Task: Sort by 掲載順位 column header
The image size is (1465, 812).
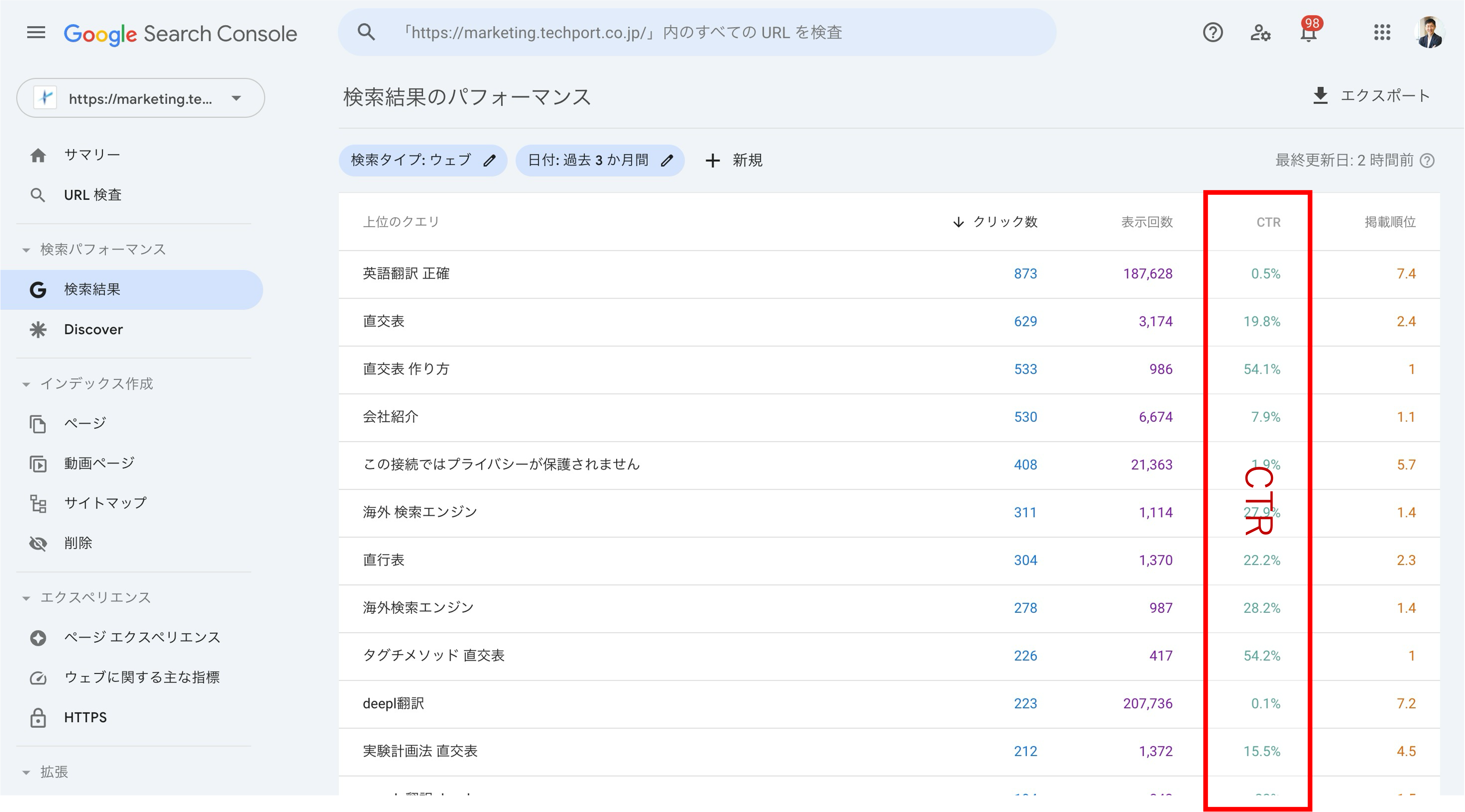Action: click(x=1390, y=222)
